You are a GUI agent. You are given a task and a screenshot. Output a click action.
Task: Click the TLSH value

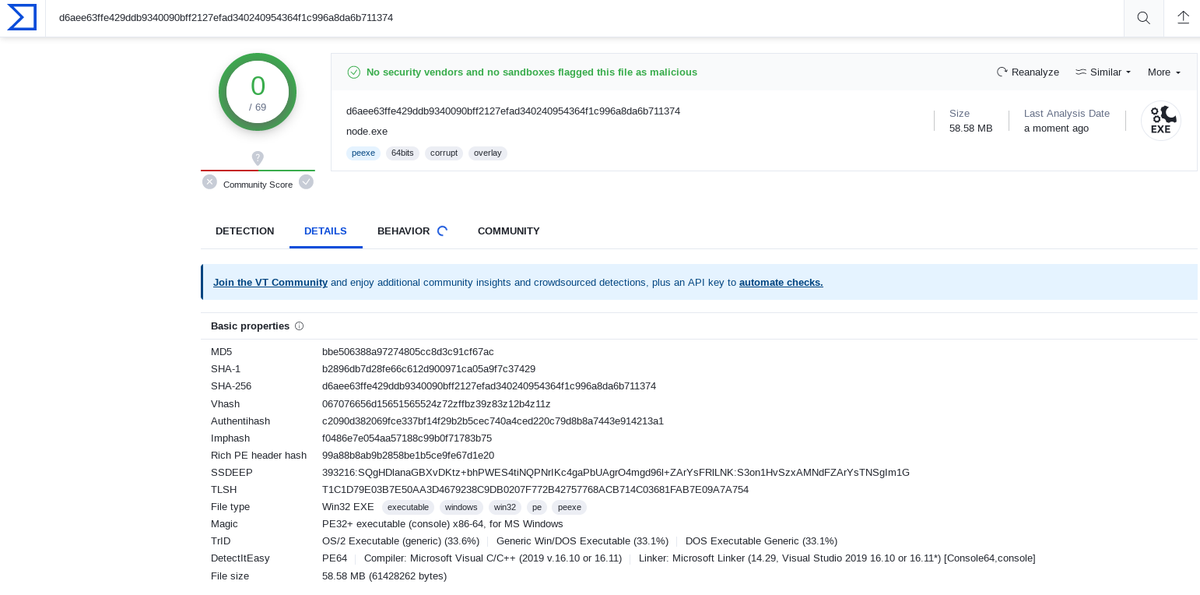[x=535, y=490]
